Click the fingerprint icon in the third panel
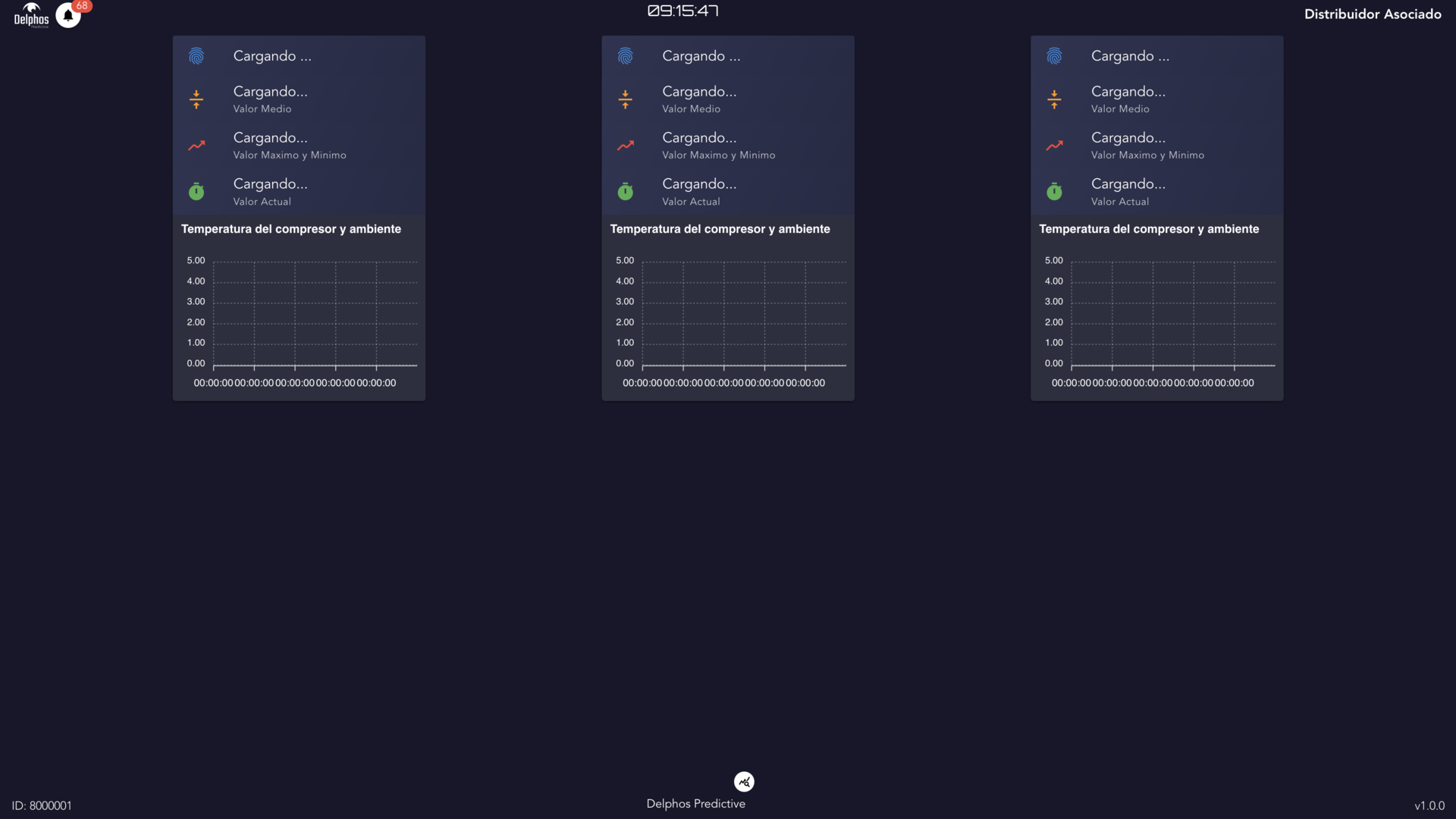The width and height of the screenshot is (1456, 819). pos(1054,55)
